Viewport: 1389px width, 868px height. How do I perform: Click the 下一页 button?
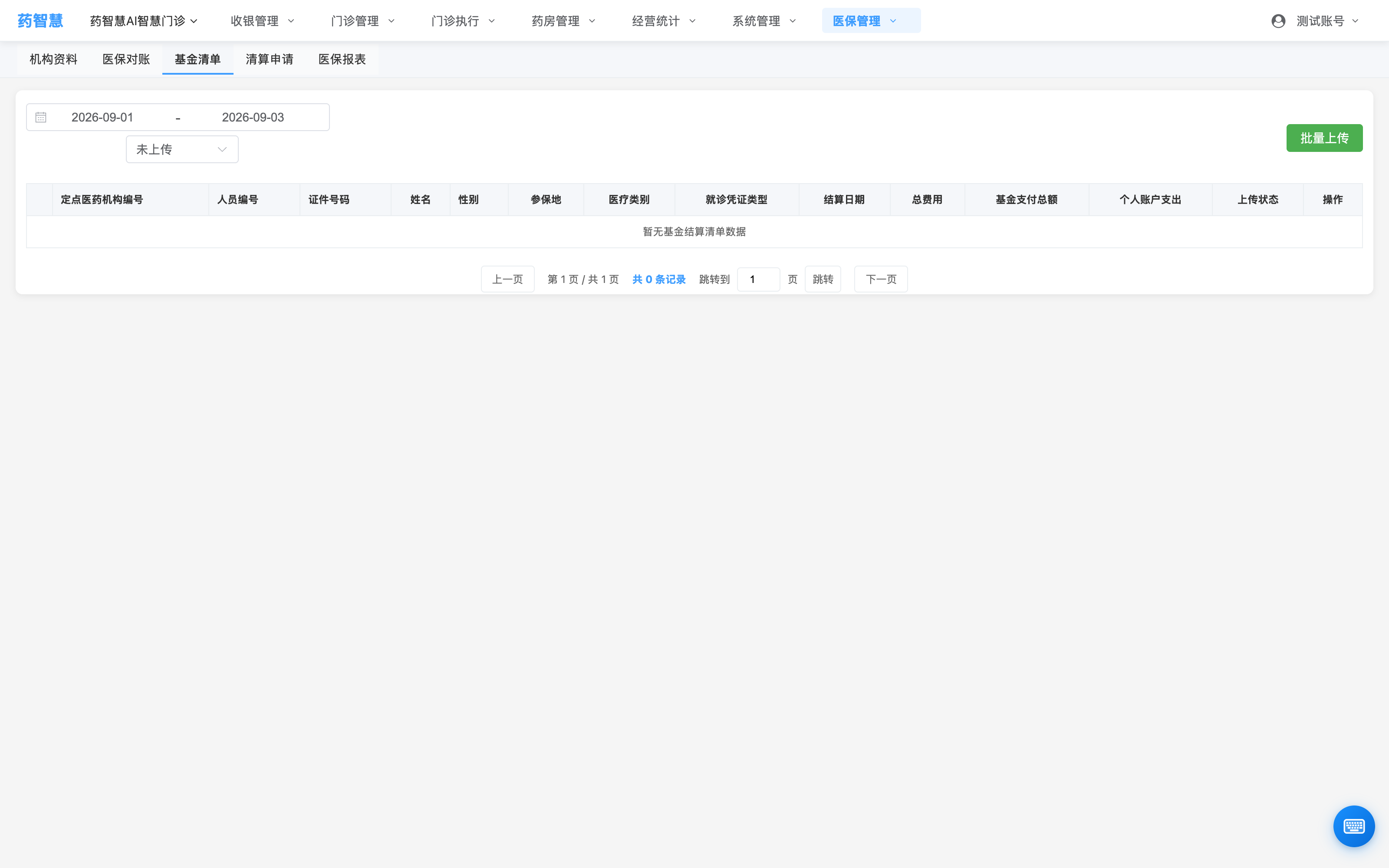click(x=881, y=279)
